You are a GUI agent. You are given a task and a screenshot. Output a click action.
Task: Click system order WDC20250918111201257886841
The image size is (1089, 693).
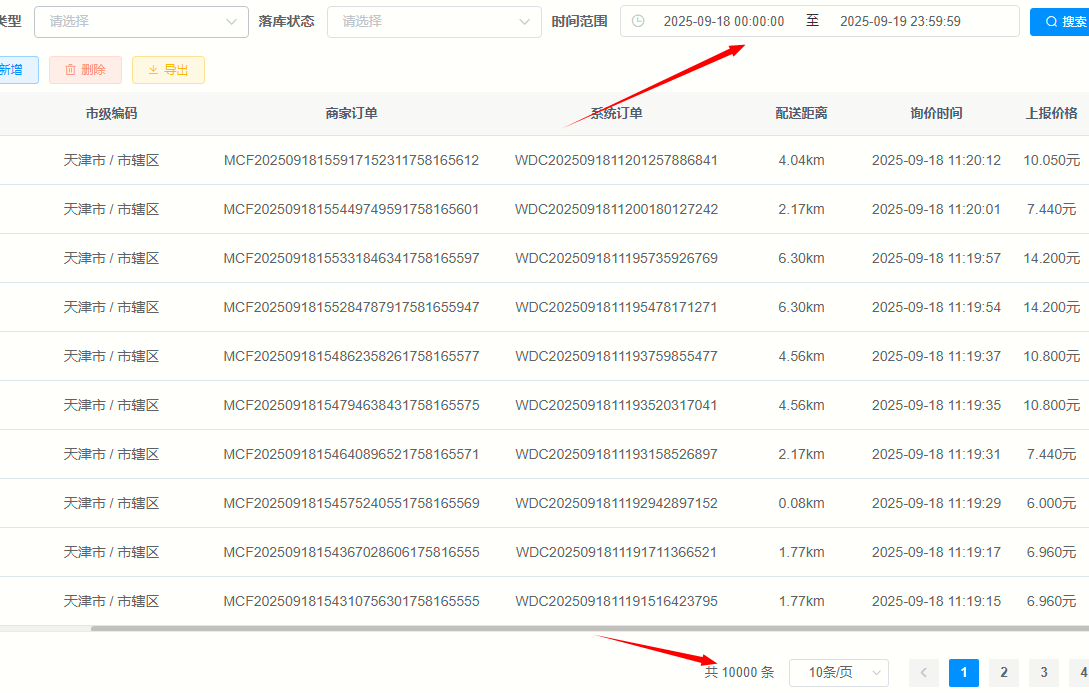pyautogui.click(x=616, y=160)
